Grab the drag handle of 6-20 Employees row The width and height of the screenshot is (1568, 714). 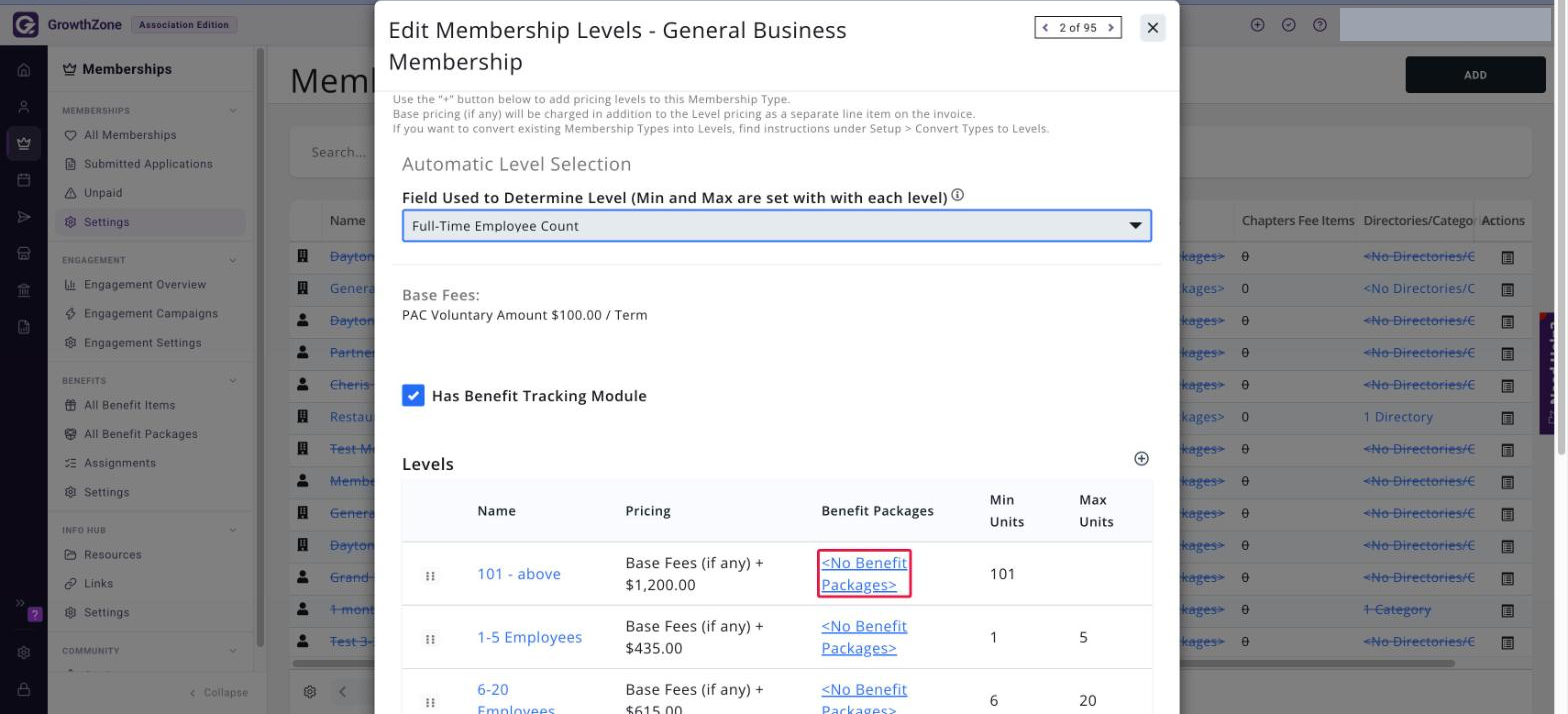pyautogui.click(x=430, y=702)
